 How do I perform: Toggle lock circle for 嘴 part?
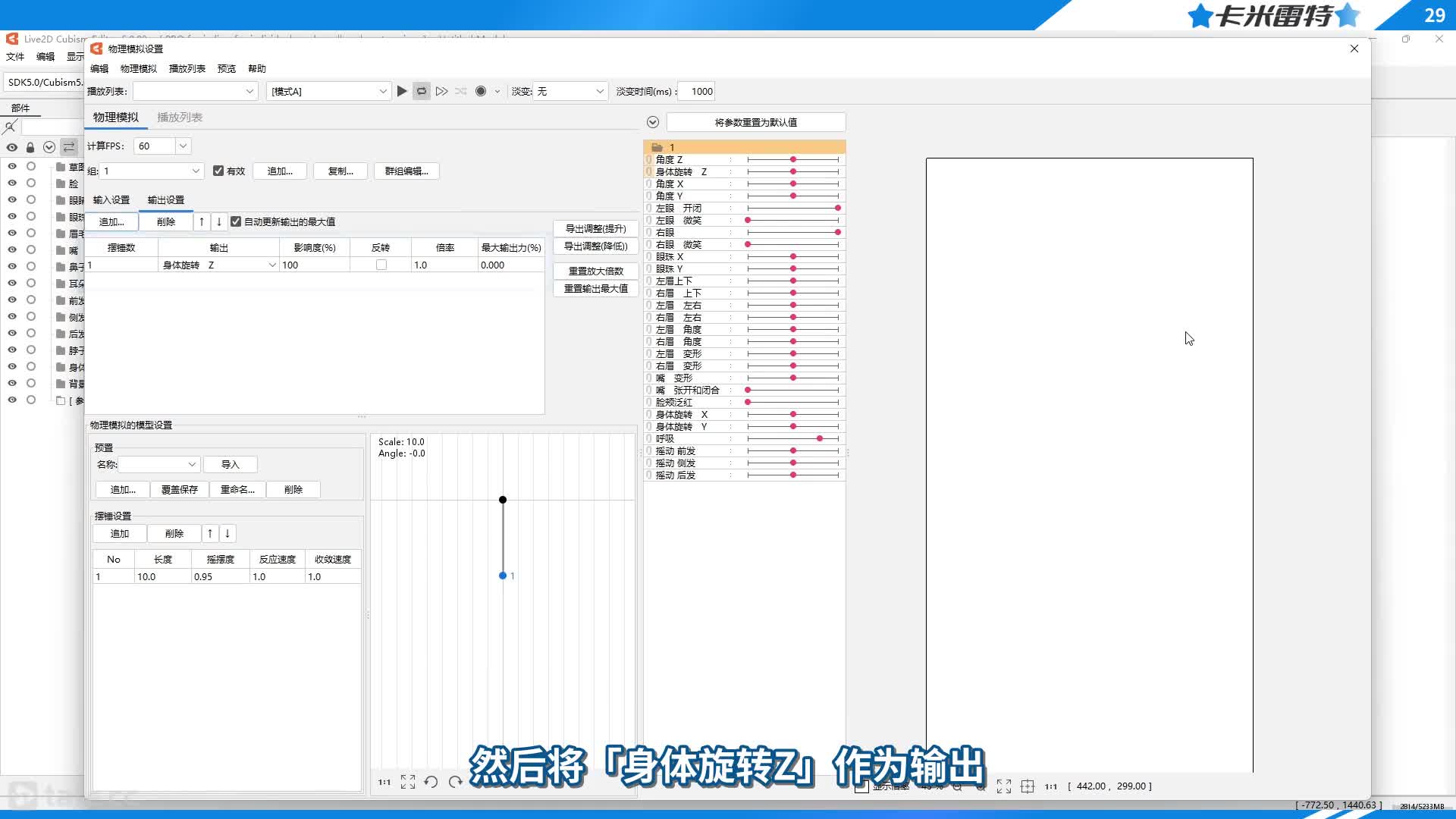[x=31, y=249]
